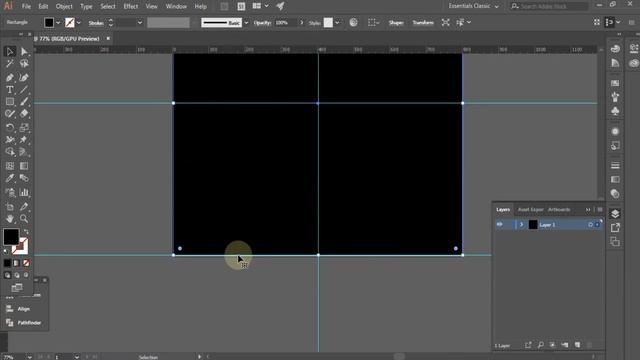This screenshot has height=360, width=640.
Task: Select the Pen tool
Action: [10, 78]
